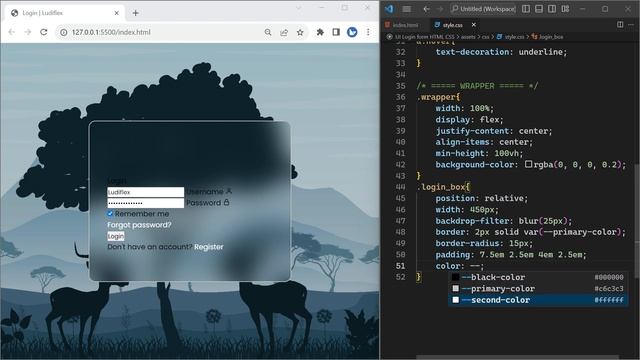Image resolution: width=640 pixels, height=360 pixels.
Task: Click the VS Code logo icon
Action: (x=389, y=9)
